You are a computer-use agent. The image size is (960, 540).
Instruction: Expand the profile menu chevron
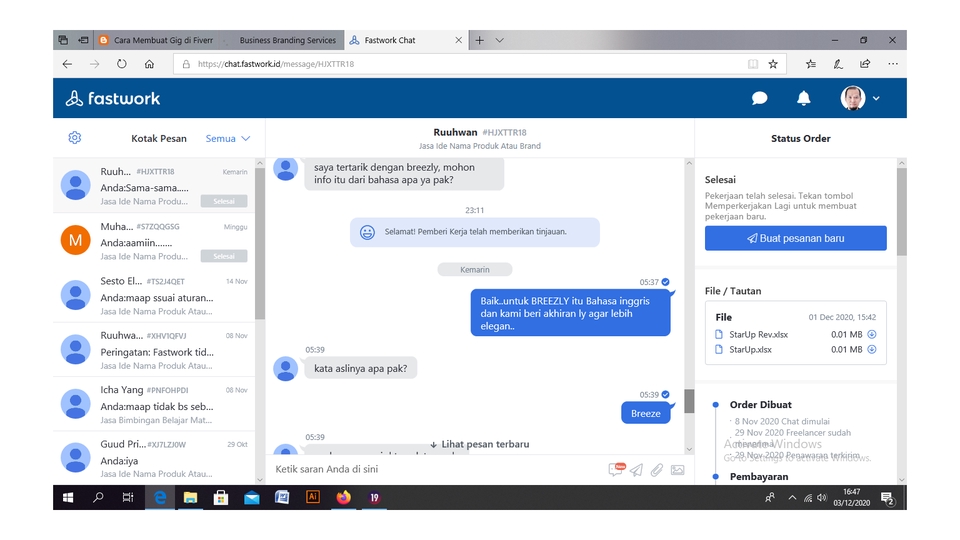[x=876, y=98]
